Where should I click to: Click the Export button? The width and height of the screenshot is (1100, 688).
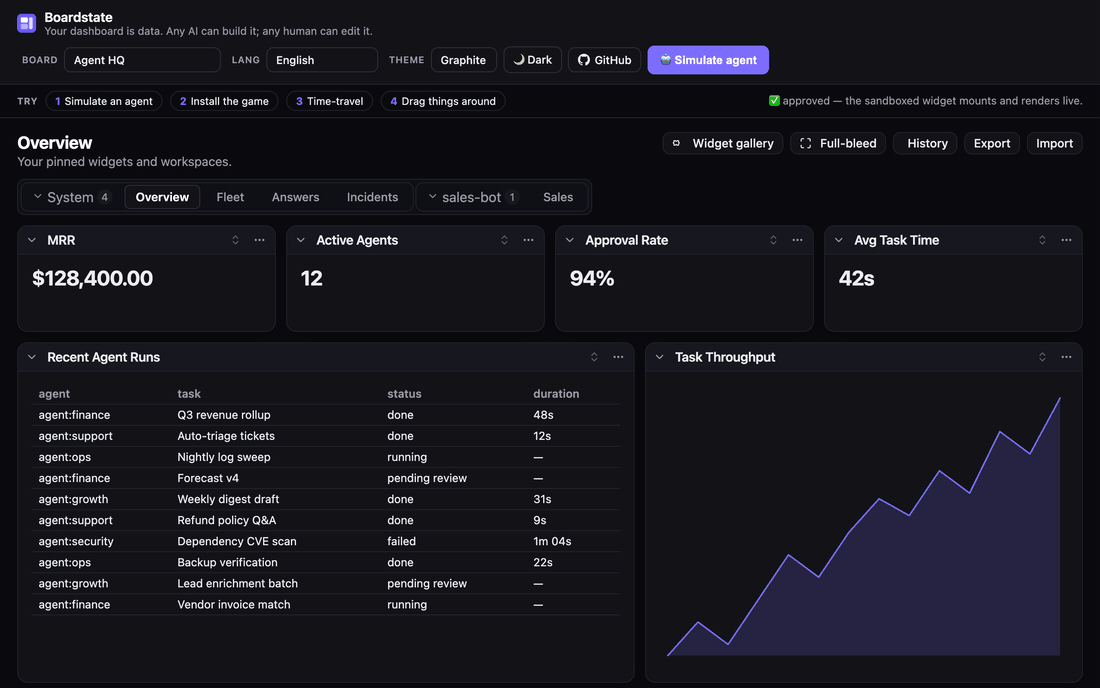[x=992, y=143]
